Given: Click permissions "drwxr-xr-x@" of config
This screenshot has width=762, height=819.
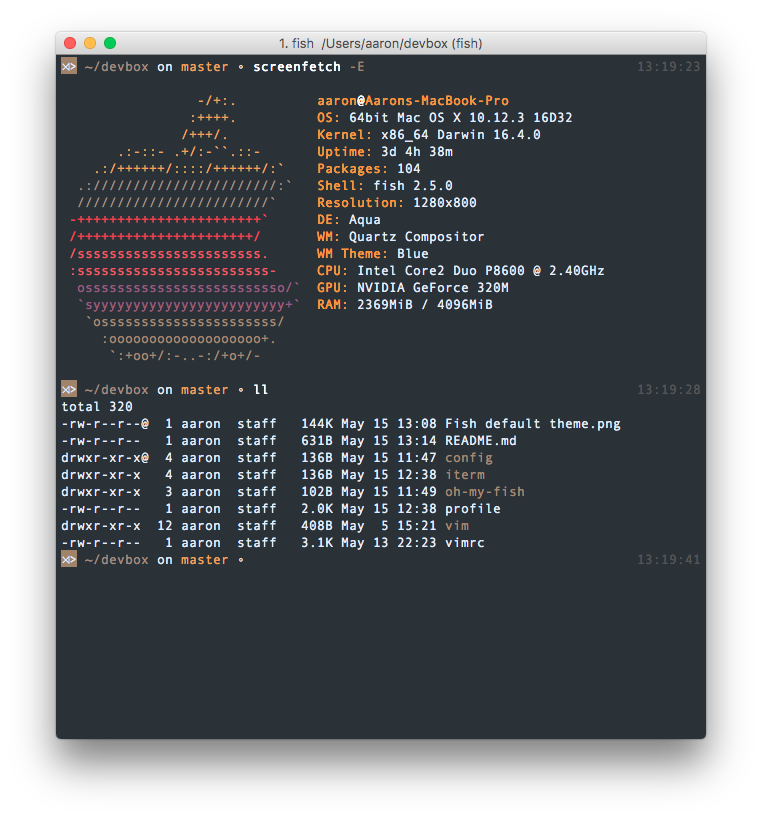Looking at the screenshot, I should click(x=105, y=458).
